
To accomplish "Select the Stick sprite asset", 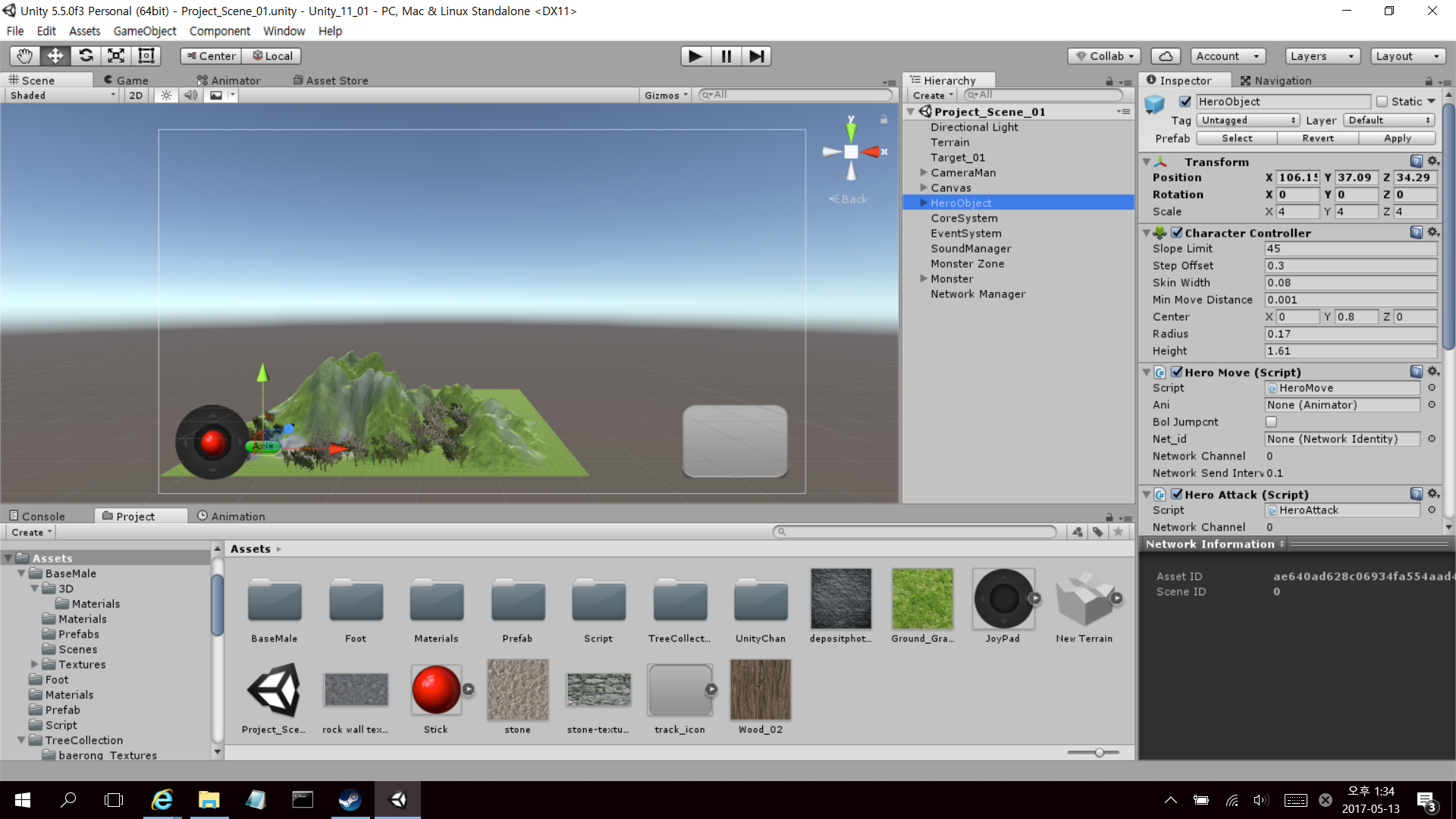I will 436,690.
